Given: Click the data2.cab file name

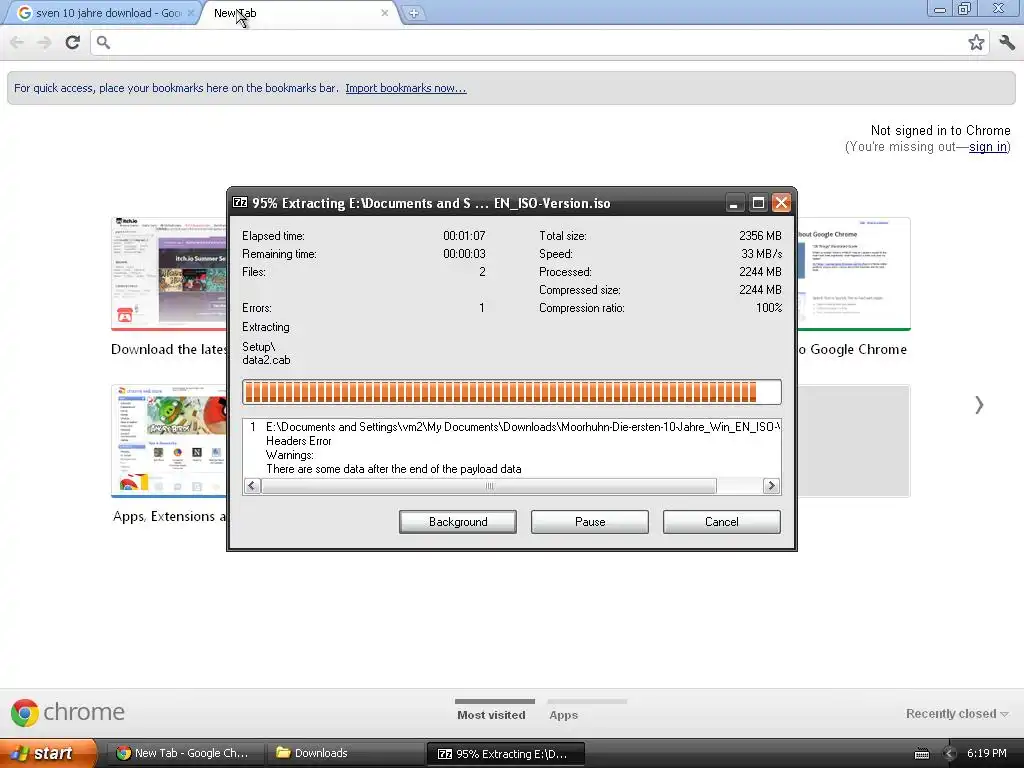Looking at the screenshot, I should (x=266, y=360).
